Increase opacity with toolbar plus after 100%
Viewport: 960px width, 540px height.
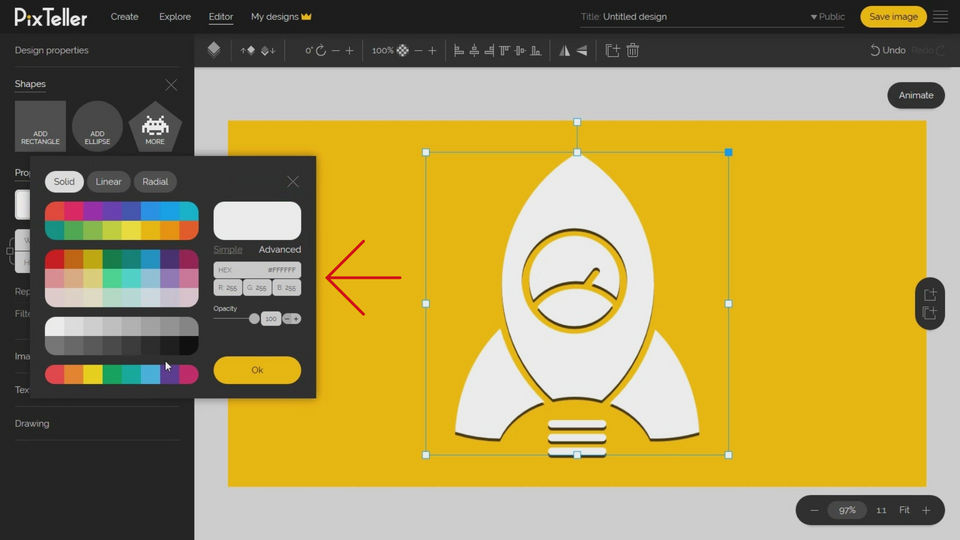click(x=432, y=50)
